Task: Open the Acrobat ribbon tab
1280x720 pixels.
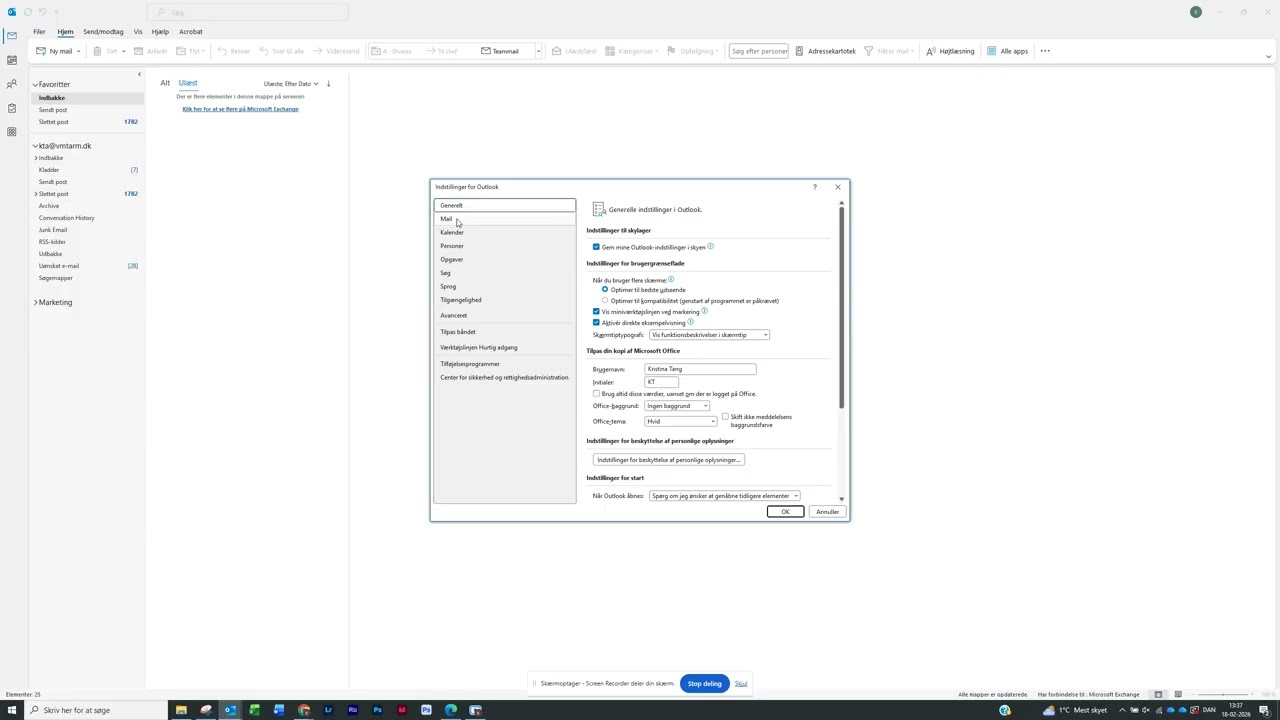Action: point(191,32)
